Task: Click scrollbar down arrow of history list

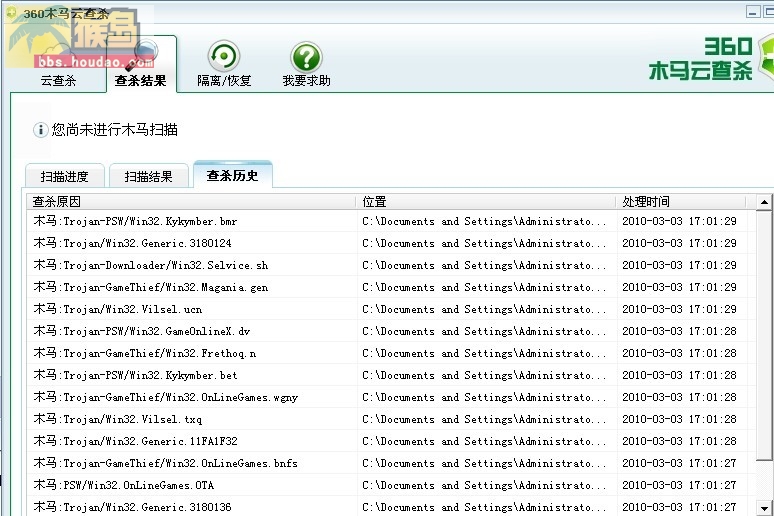Action: [x=764, y=508]
